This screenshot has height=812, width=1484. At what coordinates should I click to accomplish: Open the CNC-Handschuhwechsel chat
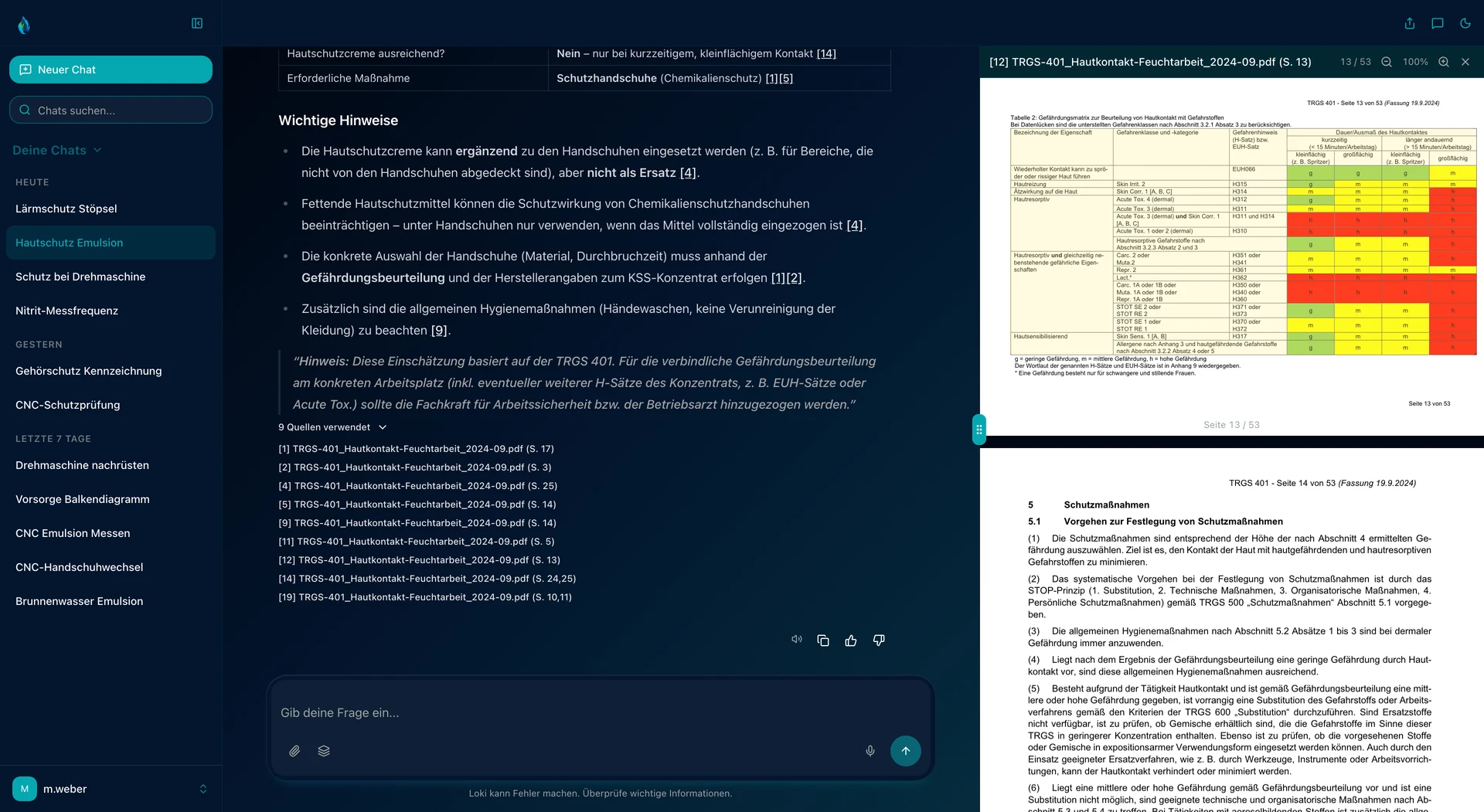point(111,567)
